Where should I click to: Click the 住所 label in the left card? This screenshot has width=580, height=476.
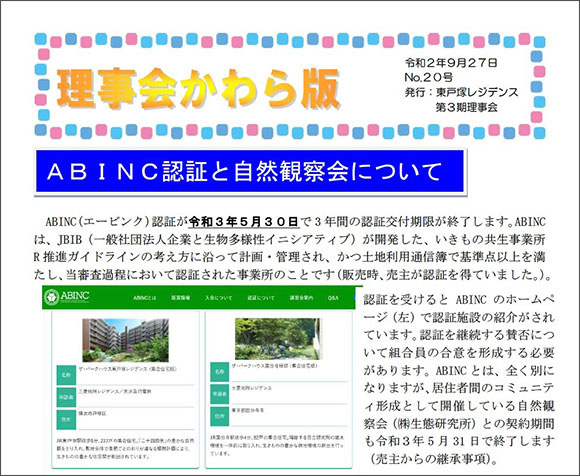66,420
